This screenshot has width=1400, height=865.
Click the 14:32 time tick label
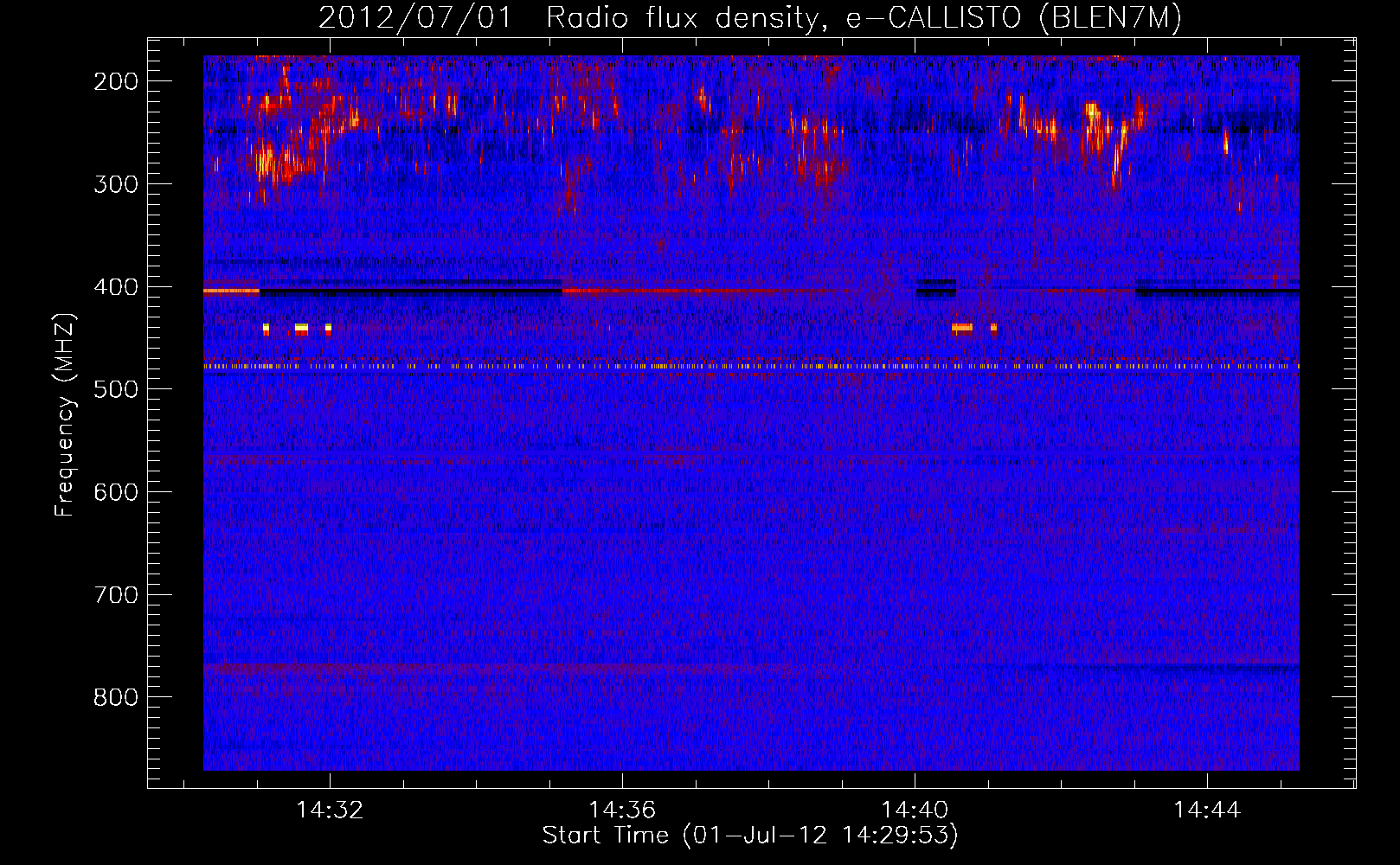[x=330, y=810]
